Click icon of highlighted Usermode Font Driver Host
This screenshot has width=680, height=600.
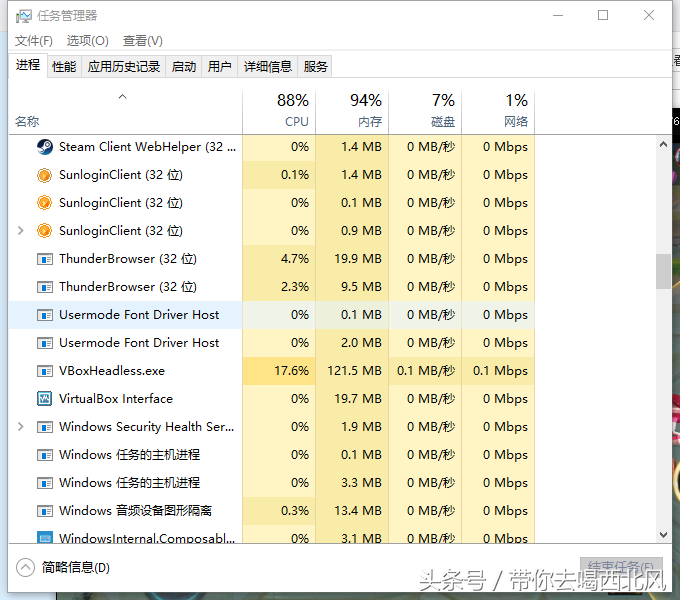pyautogui.click(x=45, y=315)
